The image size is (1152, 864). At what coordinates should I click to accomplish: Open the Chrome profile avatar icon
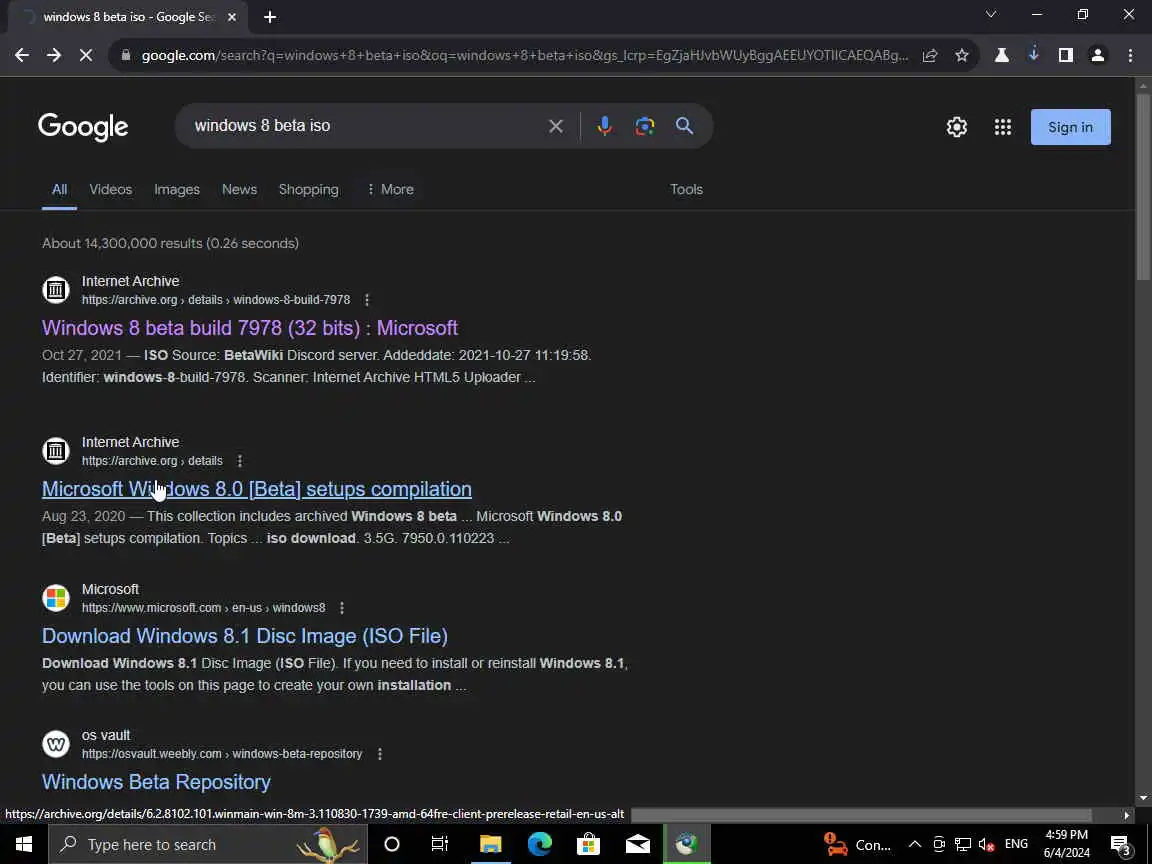(1098, 55)
